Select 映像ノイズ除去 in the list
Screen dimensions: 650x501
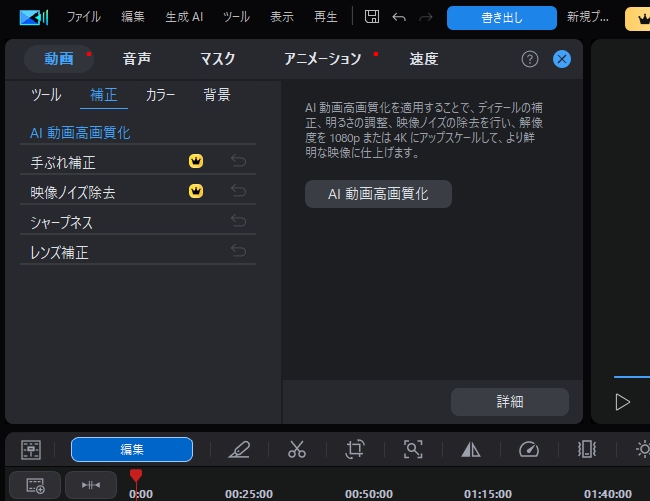[x=138, y=192]
